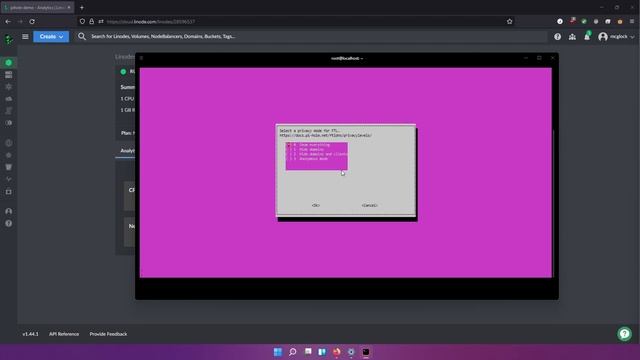
Task: Open the help question-mark icon in header
Action: point(558,37)
